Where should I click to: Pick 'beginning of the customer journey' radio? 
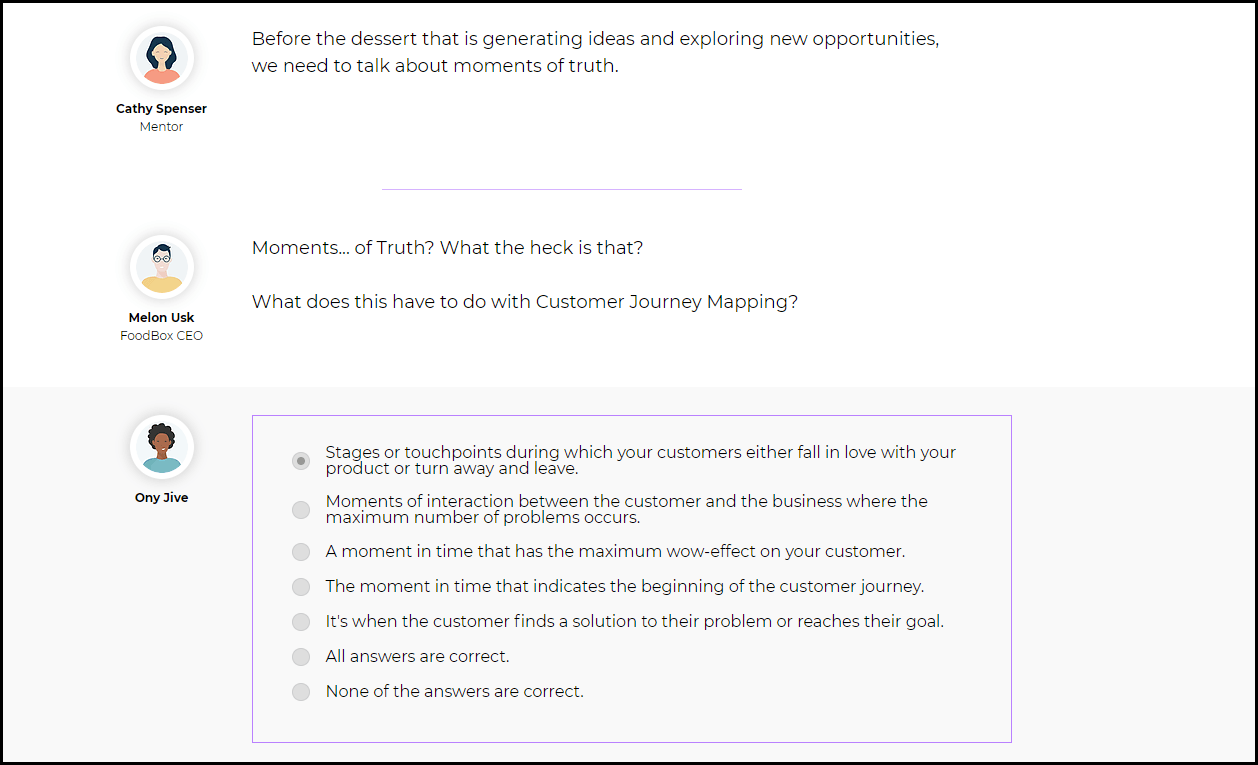tap(301, 587)
